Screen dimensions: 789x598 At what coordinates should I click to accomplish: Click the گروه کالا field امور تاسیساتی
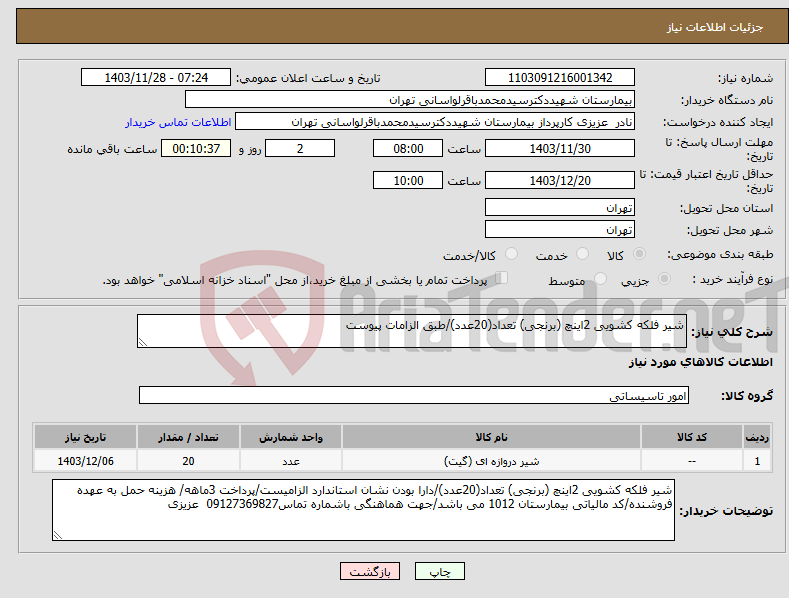coord(414,396)
